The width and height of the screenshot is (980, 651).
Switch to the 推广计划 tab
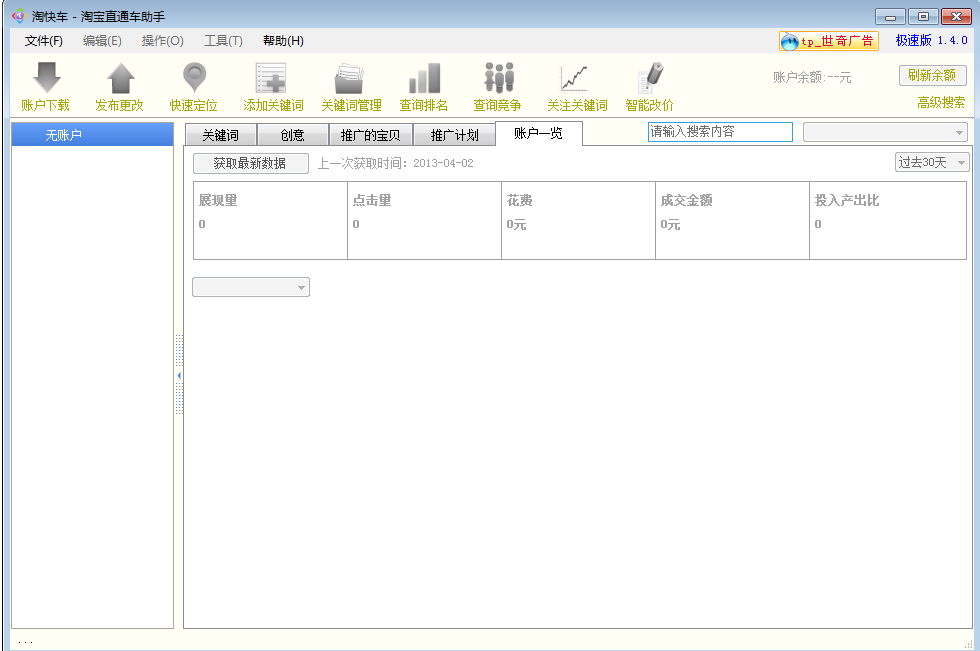click(454, 135)
